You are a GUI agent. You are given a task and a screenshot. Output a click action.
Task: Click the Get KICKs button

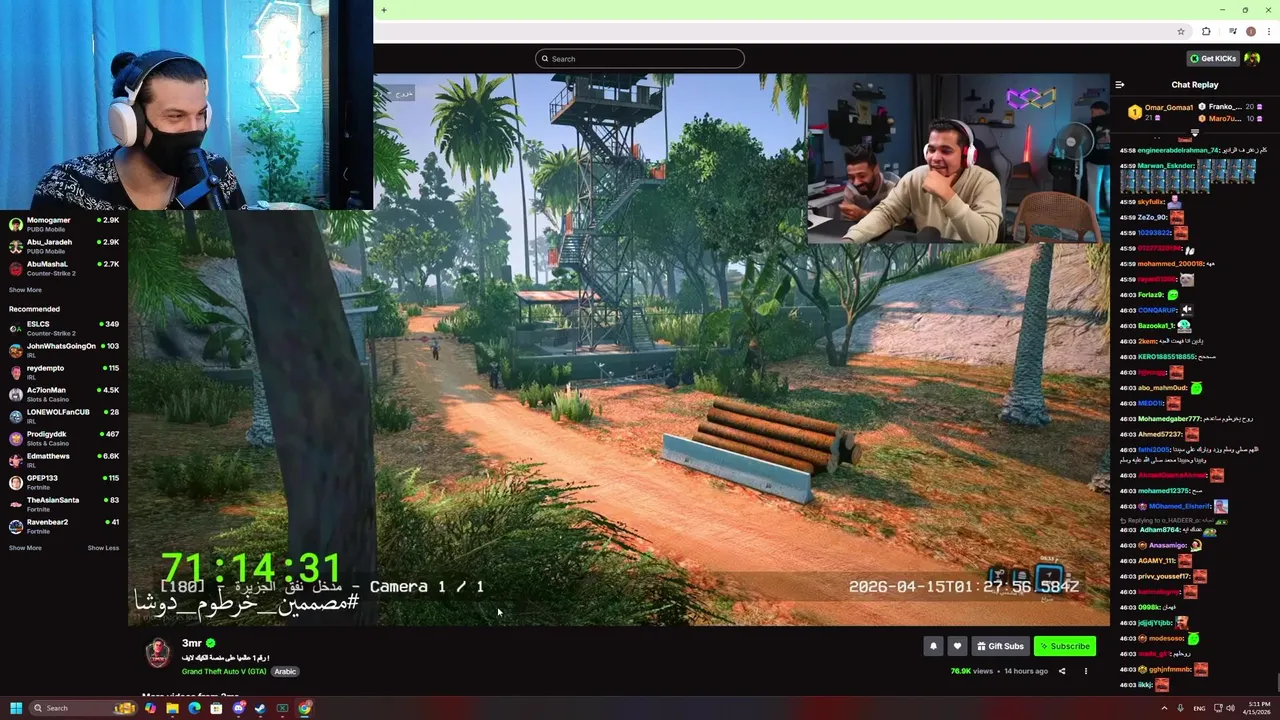[1212, 58]
